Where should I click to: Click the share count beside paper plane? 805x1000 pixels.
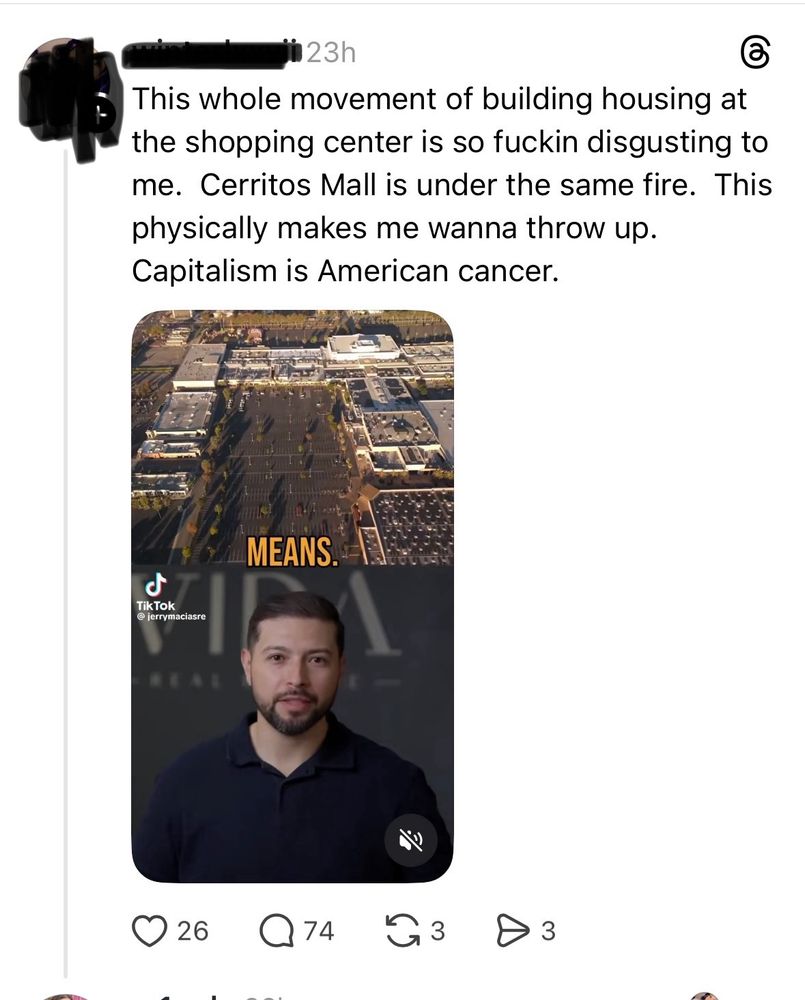tap(548, 931)
